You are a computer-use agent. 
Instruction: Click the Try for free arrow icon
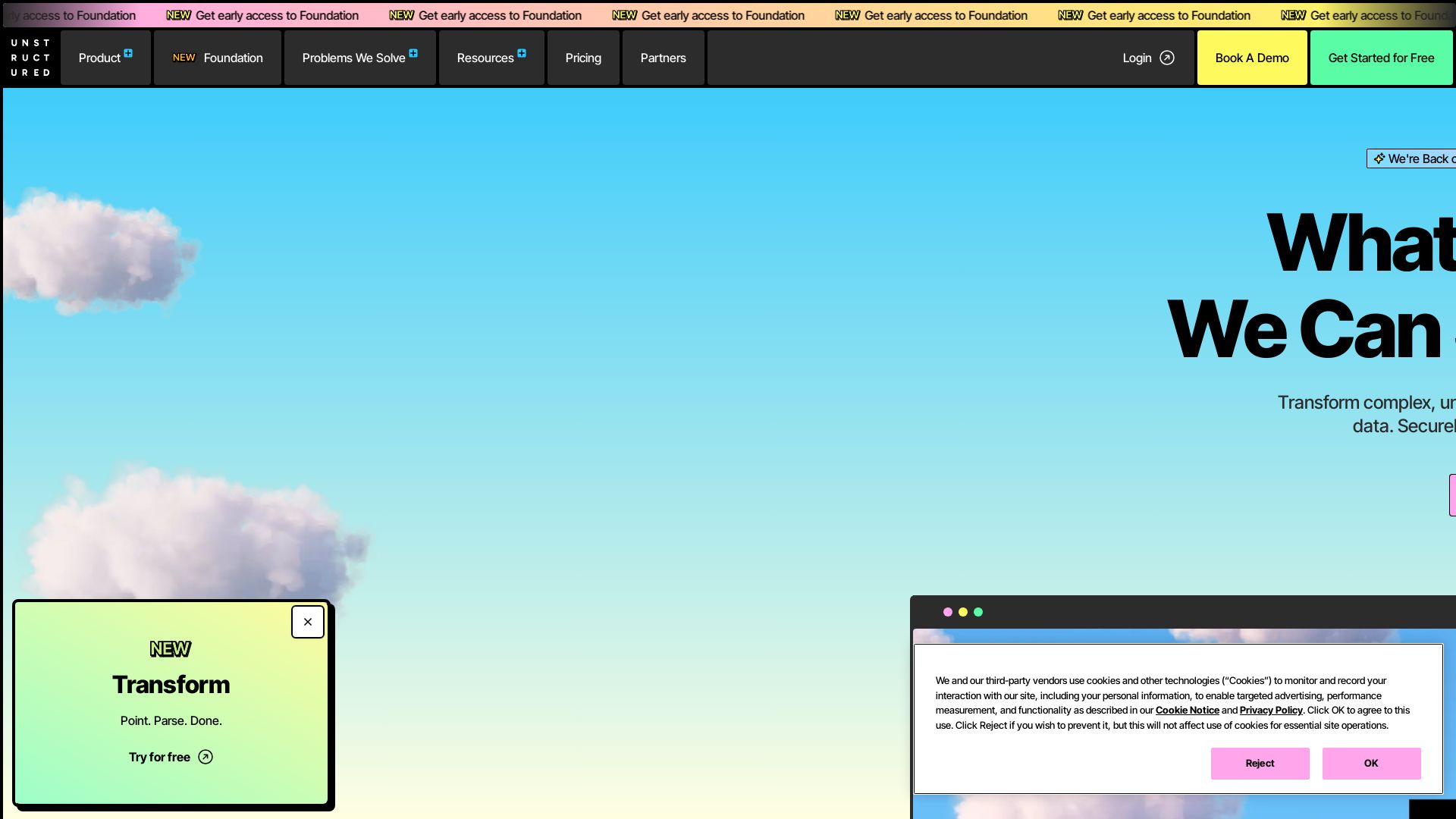(206, 757)
